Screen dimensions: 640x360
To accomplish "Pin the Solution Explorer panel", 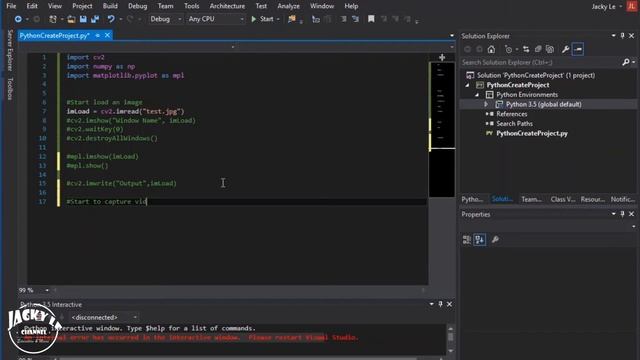I will tap(622, 36).
